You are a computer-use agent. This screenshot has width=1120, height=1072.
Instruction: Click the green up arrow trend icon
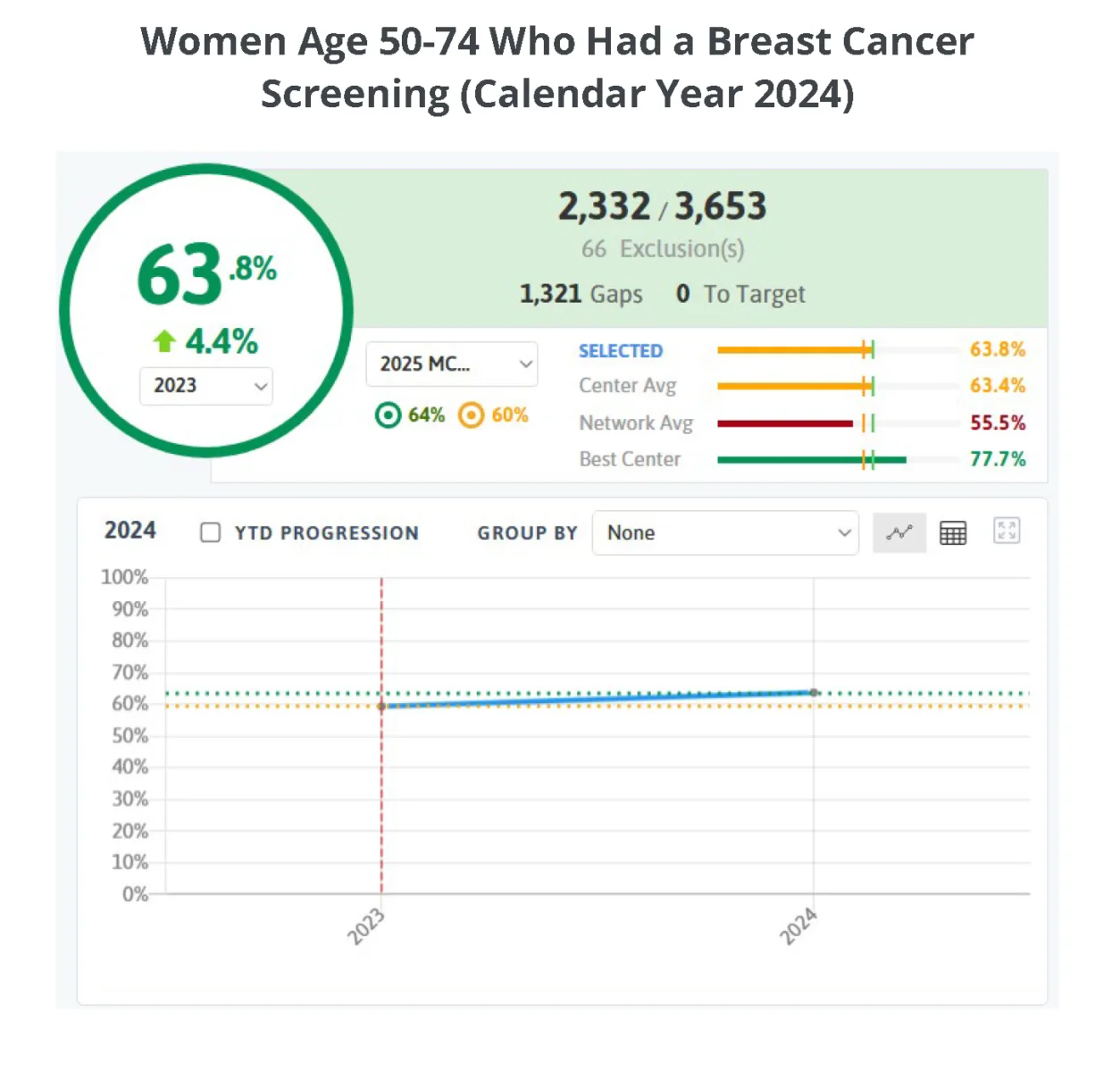pyautogui.click(x=163, y=341)
